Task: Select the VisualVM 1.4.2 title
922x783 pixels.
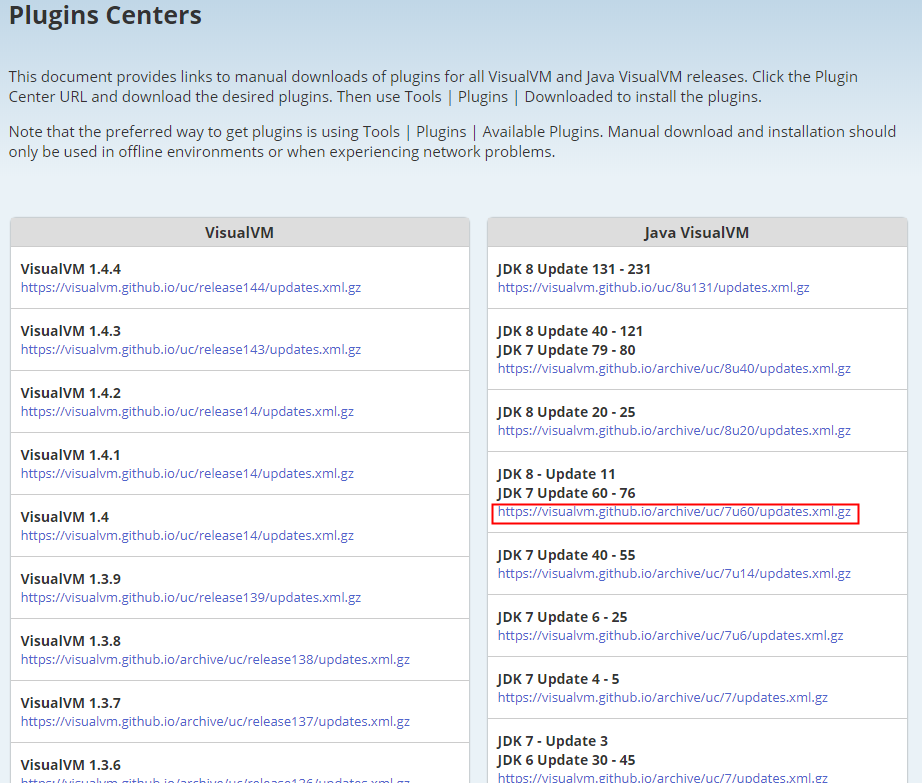Action: click(71, 393)
